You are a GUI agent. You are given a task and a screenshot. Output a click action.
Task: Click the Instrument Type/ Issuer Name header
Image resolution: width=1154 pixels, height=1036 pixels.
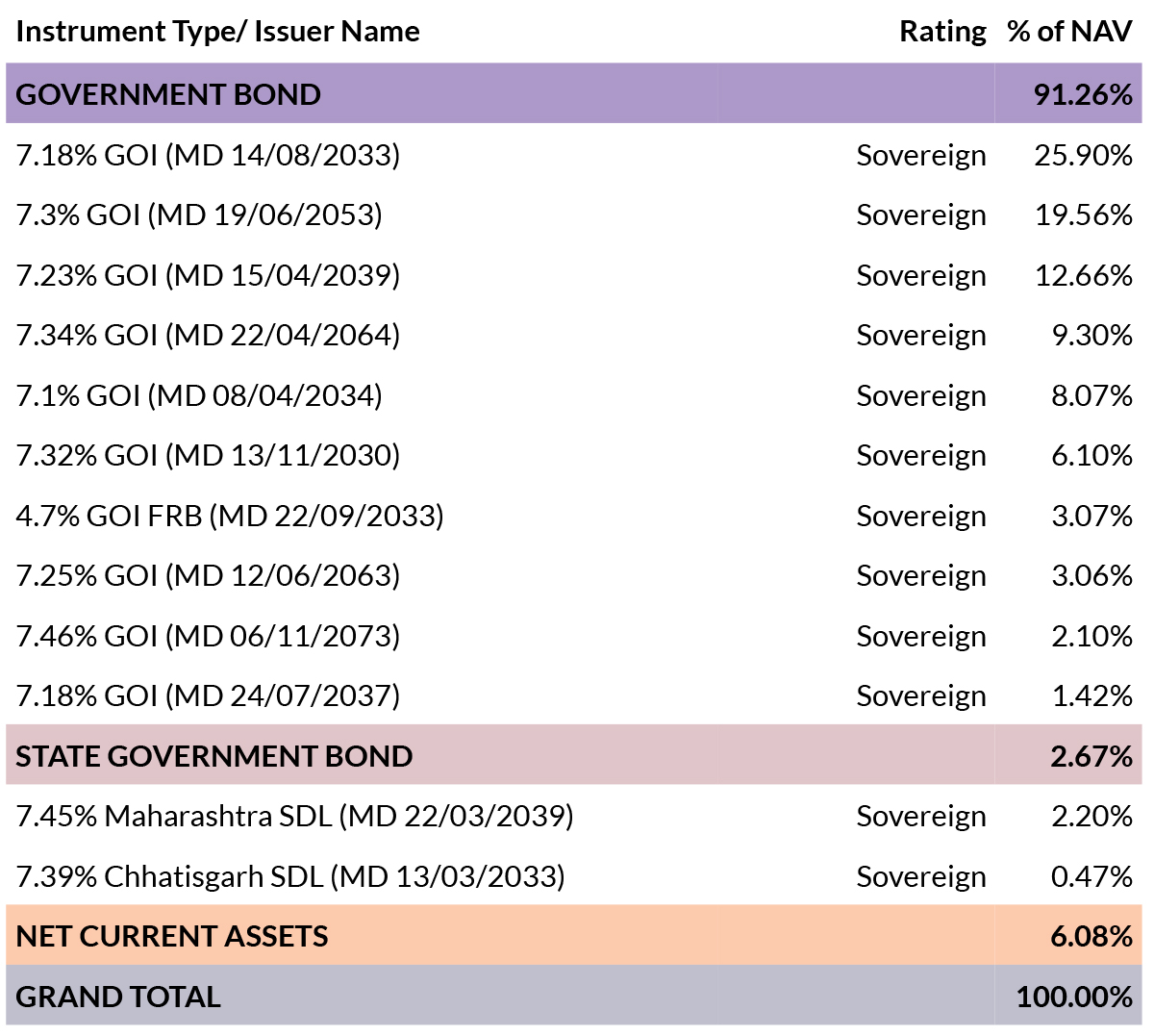[x=217, y=32]
